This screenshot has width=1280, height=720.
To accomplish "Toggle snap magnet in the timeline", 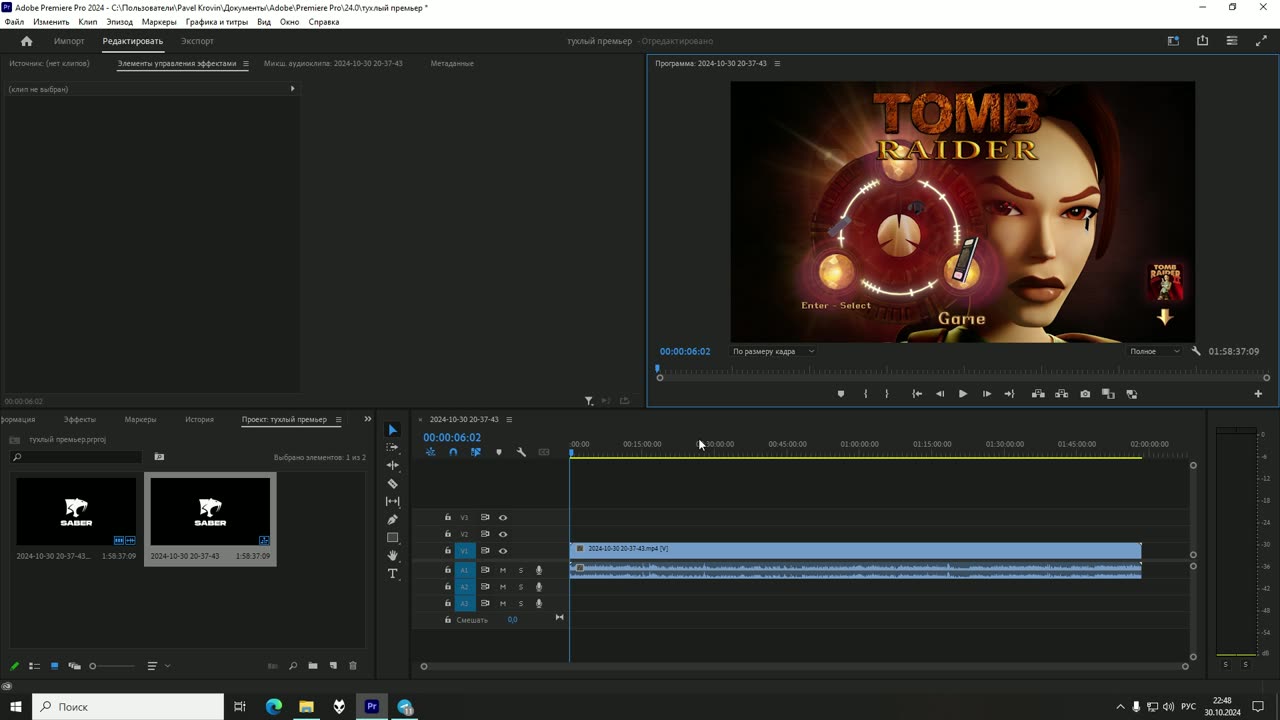I will pyautogui.click(x=453, y=452).
